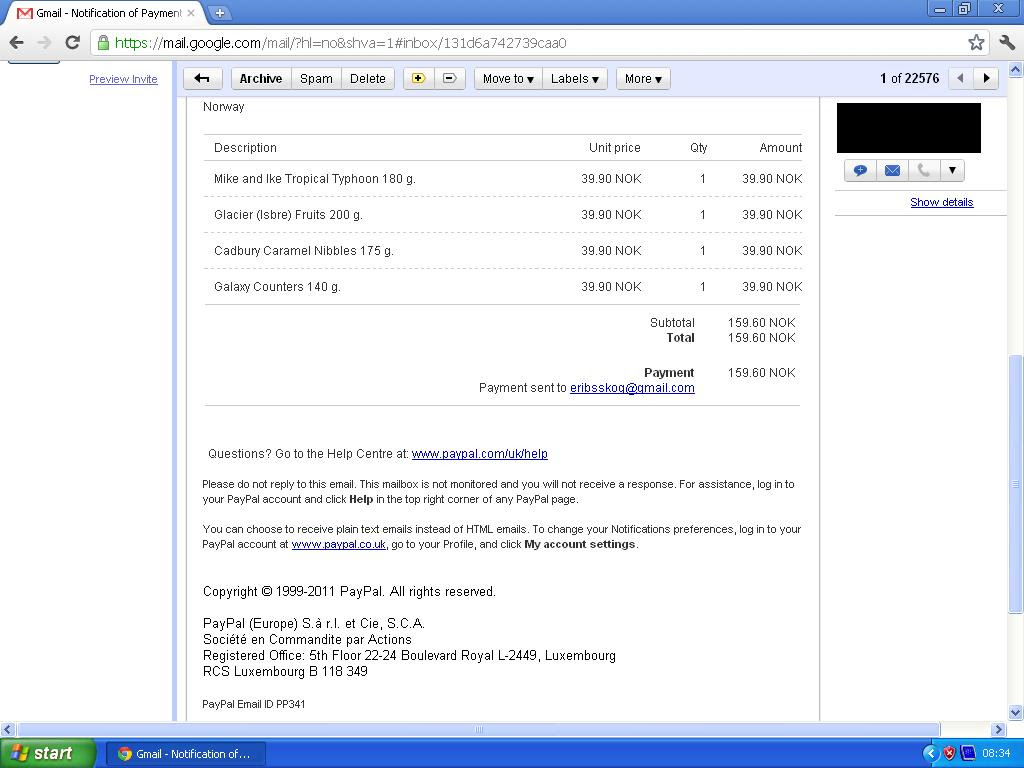
Task: Open the More dropdown menu
Action: coord(643,78)
